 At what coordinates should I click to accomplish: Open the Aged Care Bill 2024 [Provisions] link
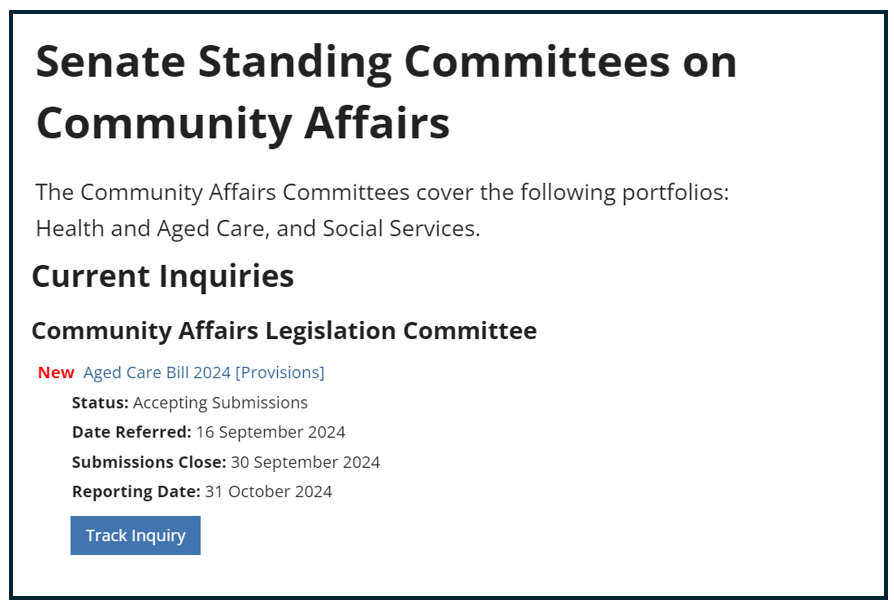click(x=203, y=372)
